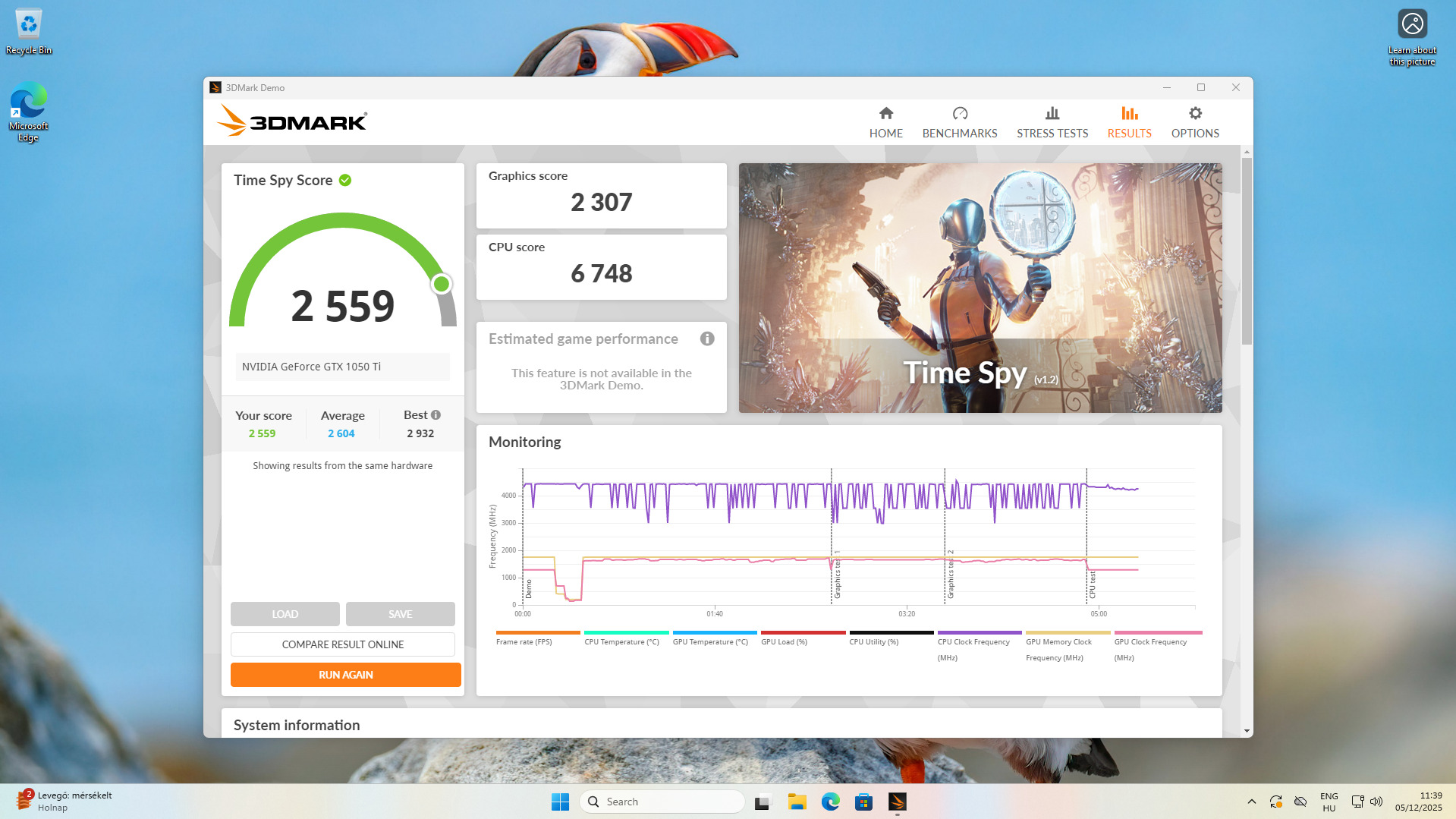Click the orange RUN AGAIN button
Viewport: 1456px width, 819px height.
click(346, 675)
